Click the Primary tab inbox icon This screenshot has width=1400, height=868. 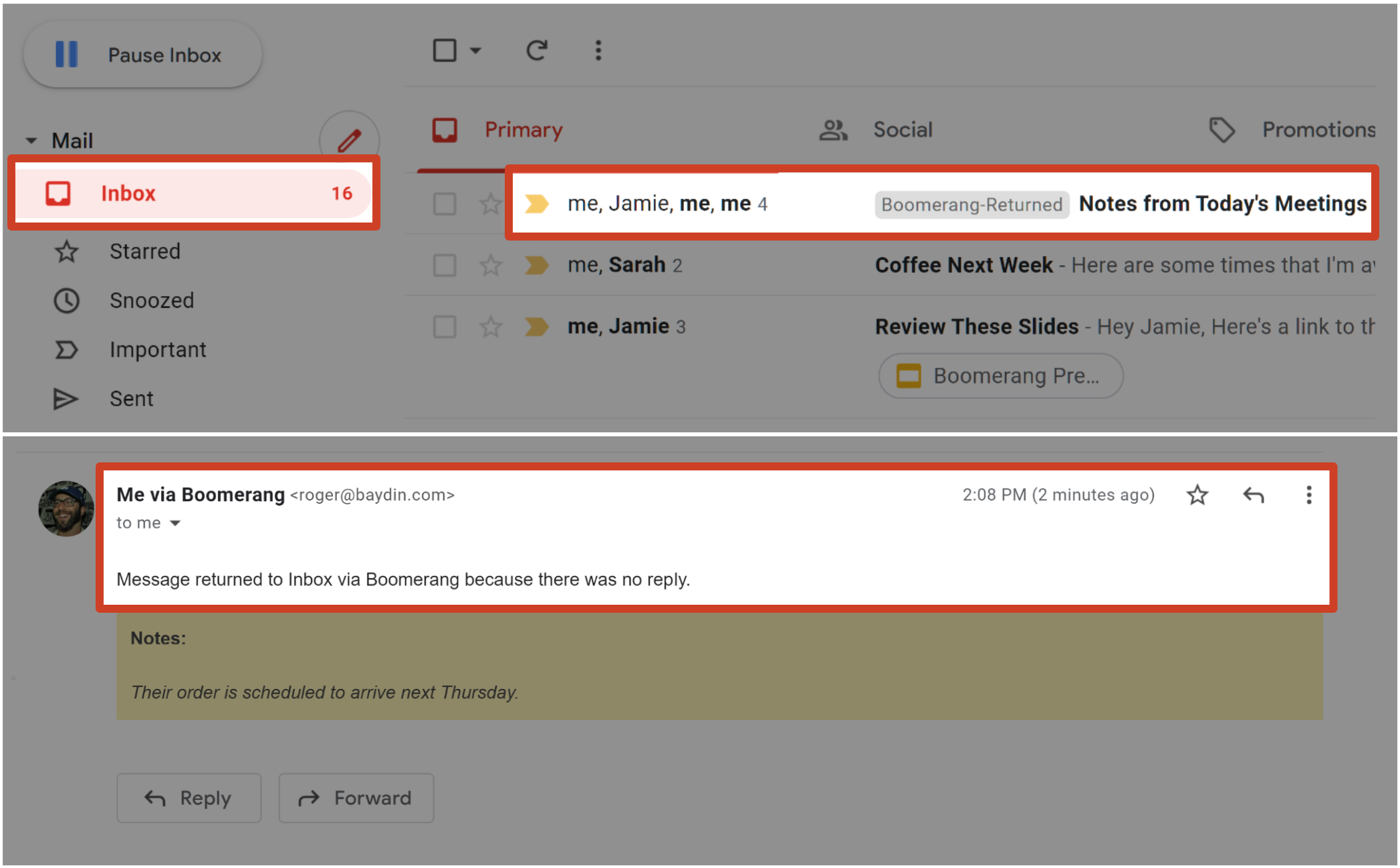click(x=445, y=130)
